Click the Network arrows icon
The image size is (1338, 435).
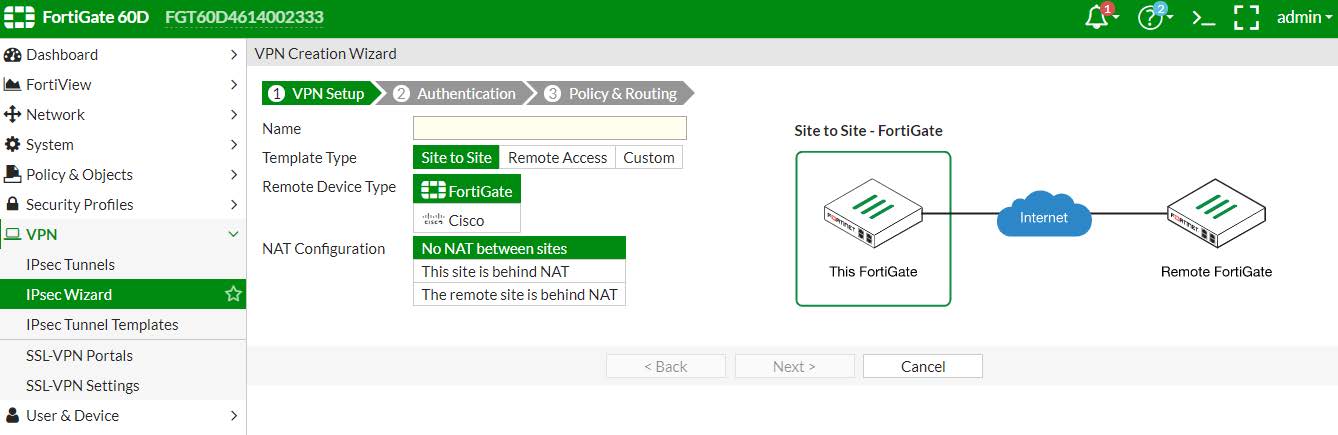click(x=13, y=114)
